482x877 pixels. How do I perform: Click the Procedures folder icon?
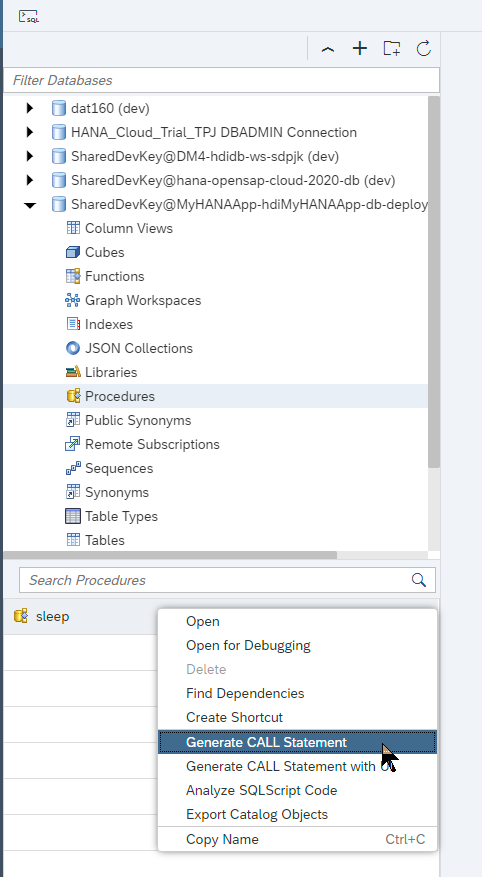click(x=73, y=396)
